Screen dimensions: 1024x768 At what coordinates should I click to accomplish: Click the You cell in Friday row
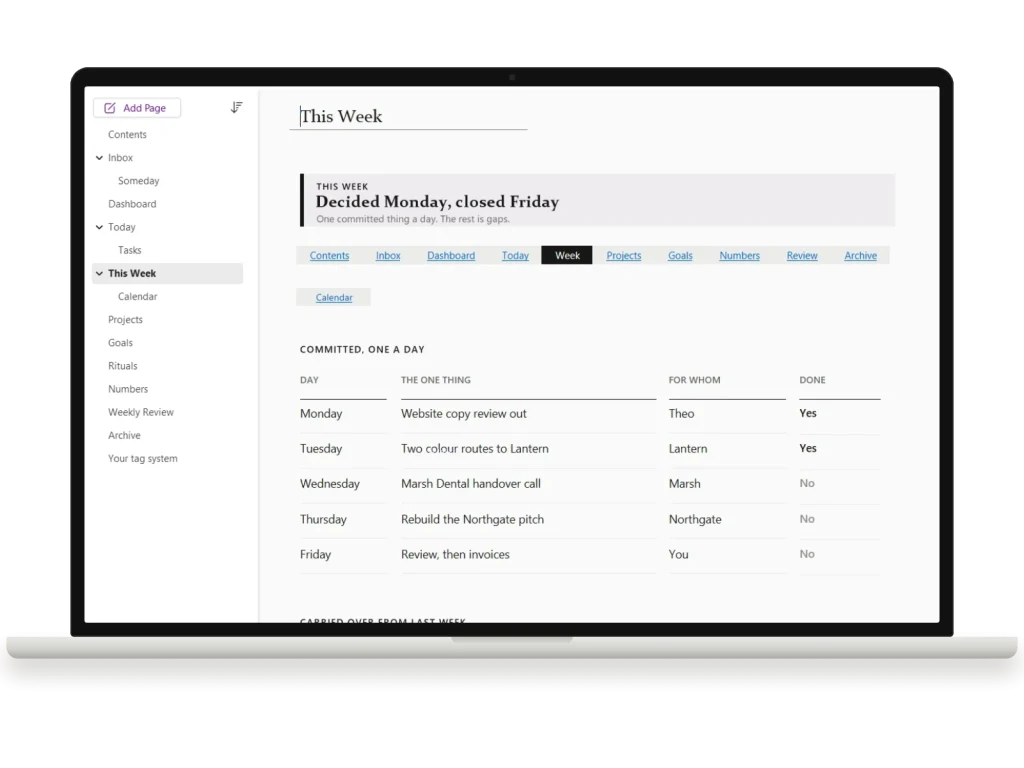point(679,554)
